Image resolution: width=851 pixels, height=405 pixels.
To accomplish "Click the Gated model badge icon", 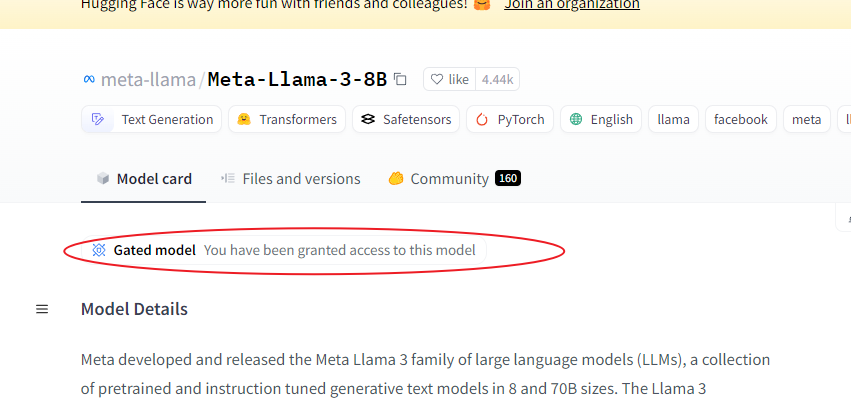I will [x=99, y=250].
